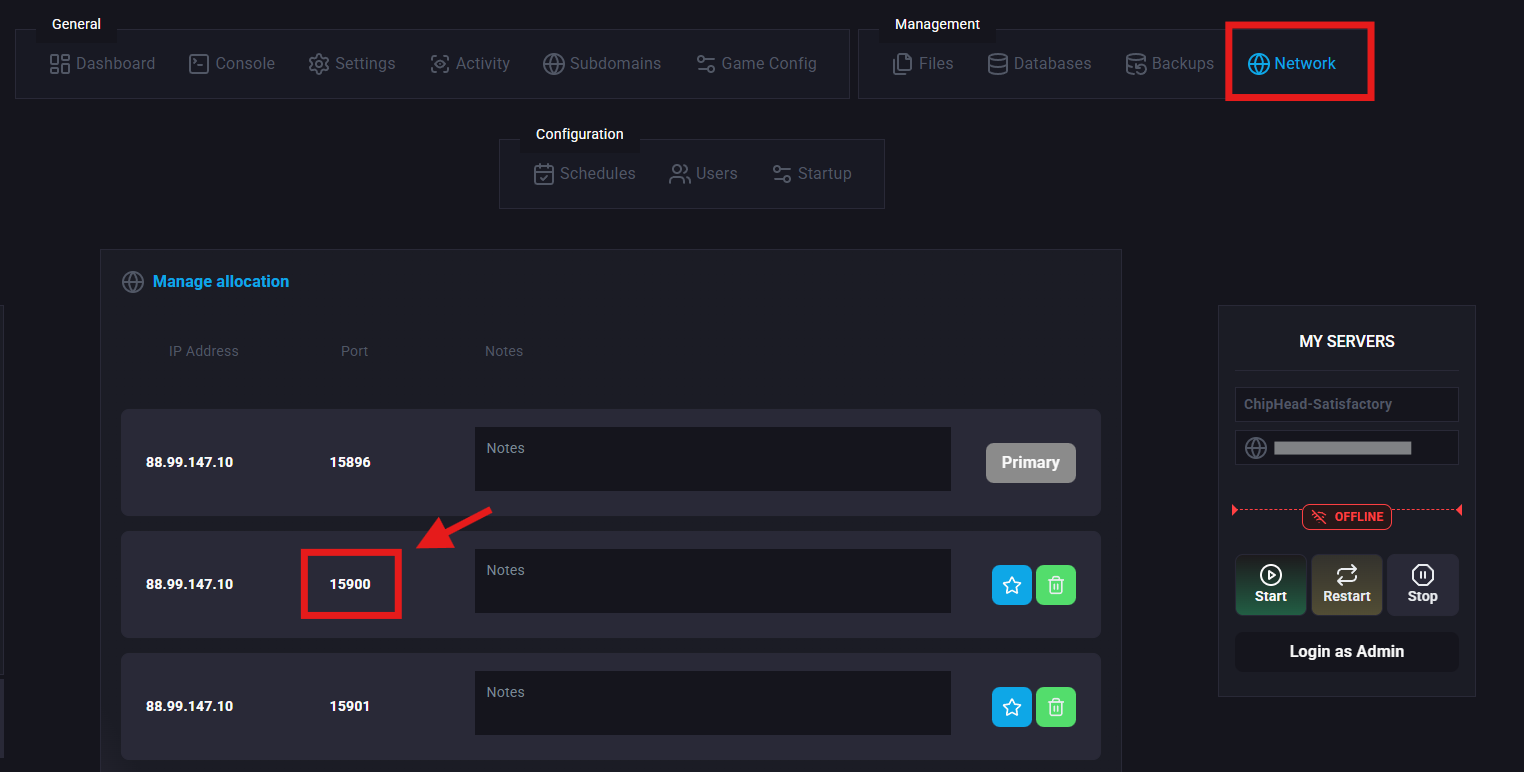This screenshot has width=1524, height=772.
Task: Click the ChipHead-Satisfactory server name
Action: pyautogui.click(x=1347, y=405)
